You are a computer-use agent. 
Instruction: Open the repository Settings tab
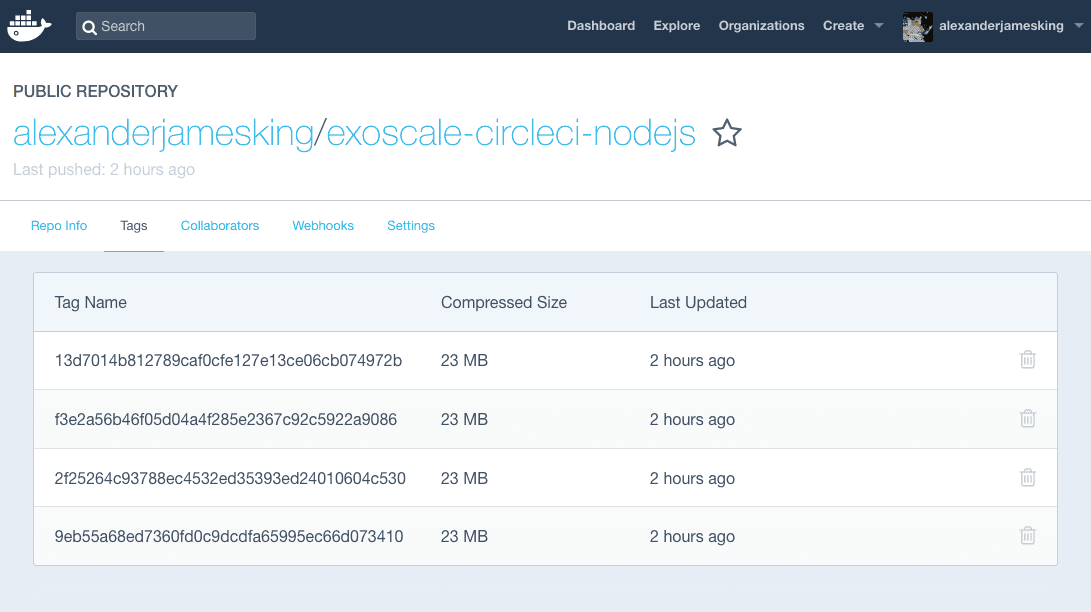point(411,225)
